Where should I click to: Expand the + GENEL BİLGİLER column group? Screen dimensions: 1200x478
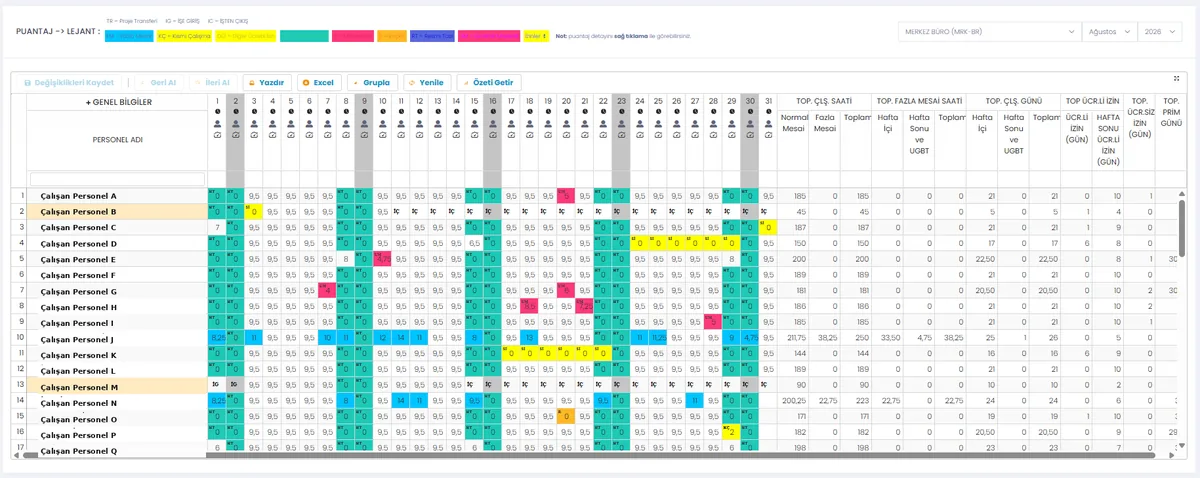[x=118, y=102]
